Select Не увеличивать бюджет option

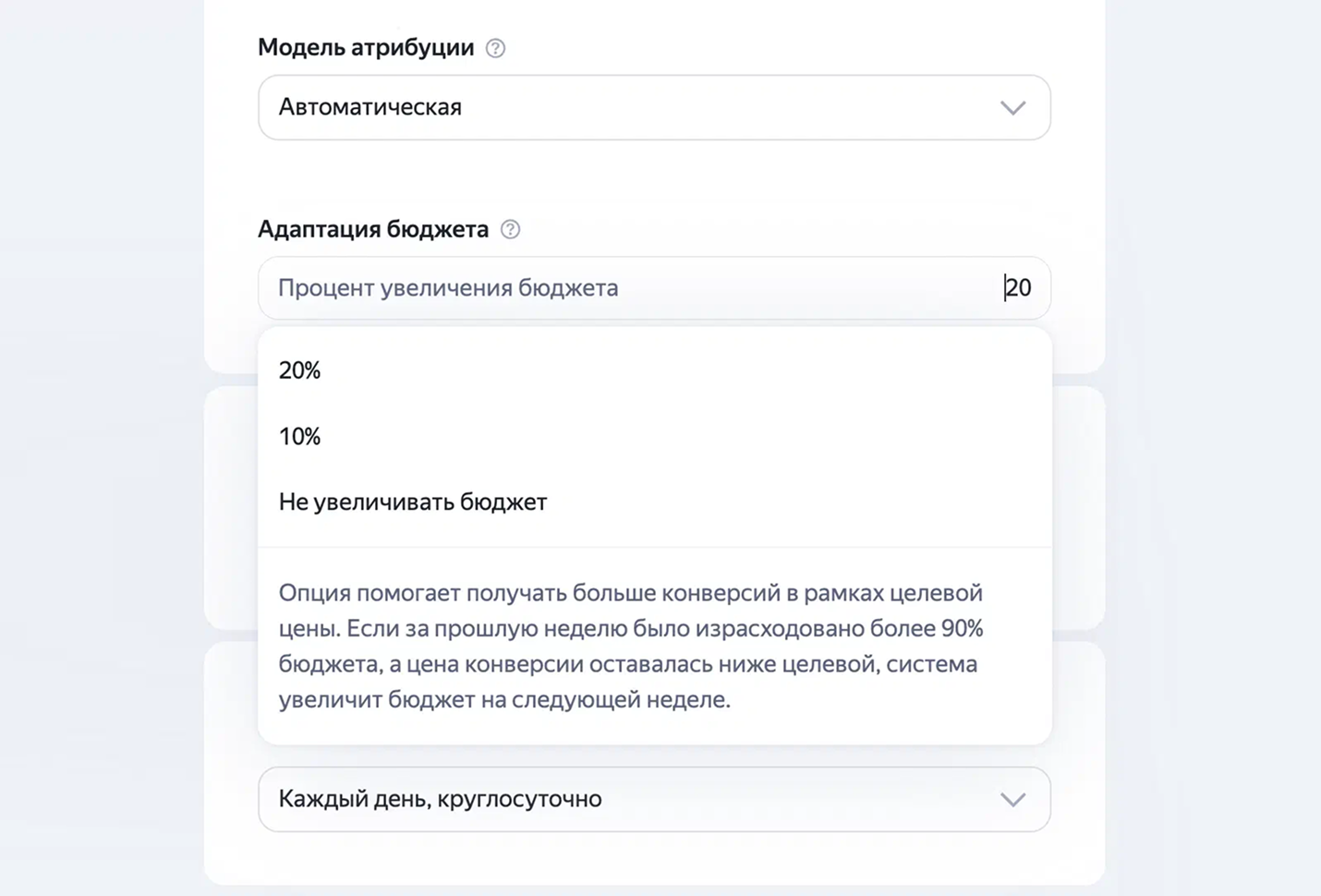(x=654, y=502)
